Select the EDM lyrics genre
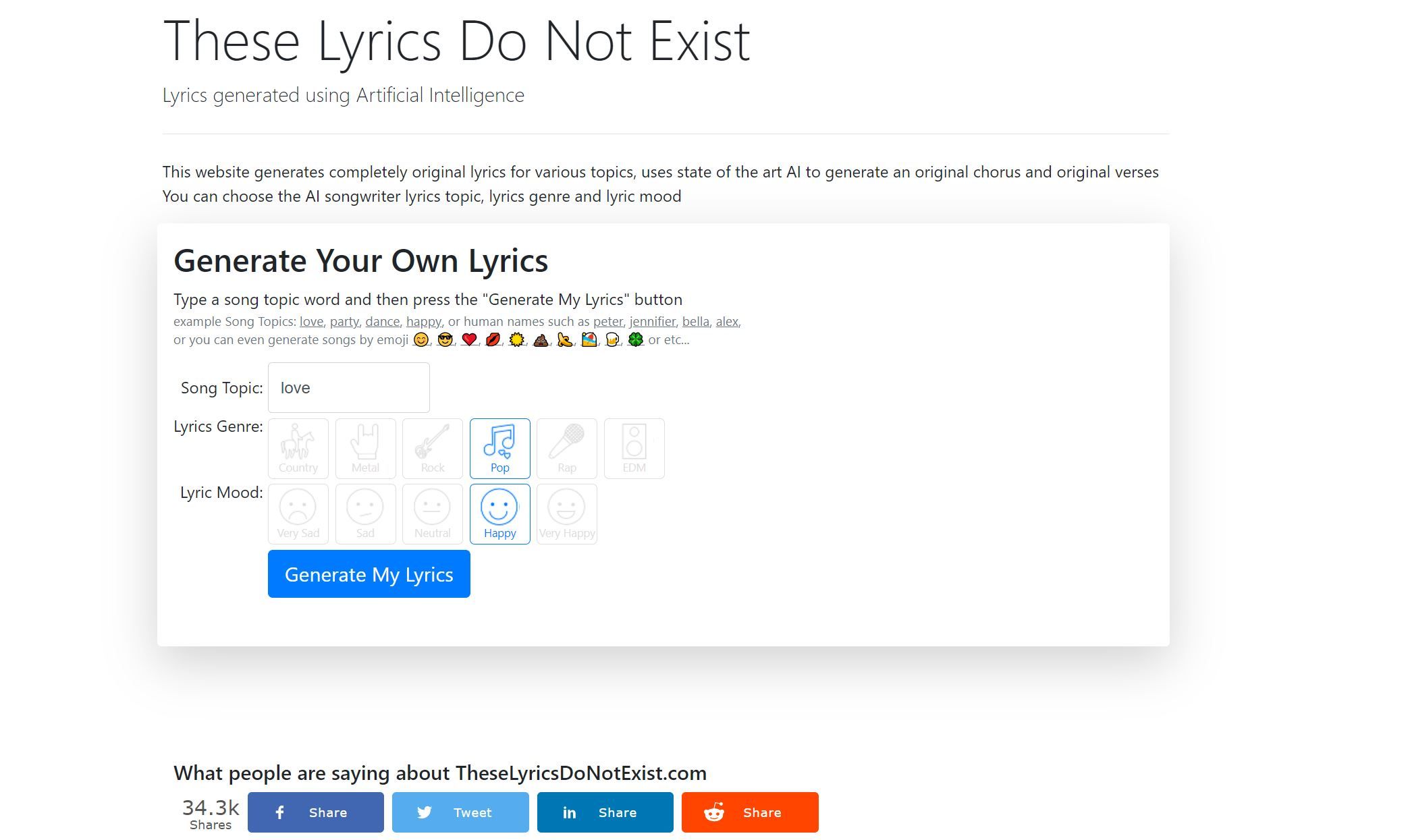 634,448
